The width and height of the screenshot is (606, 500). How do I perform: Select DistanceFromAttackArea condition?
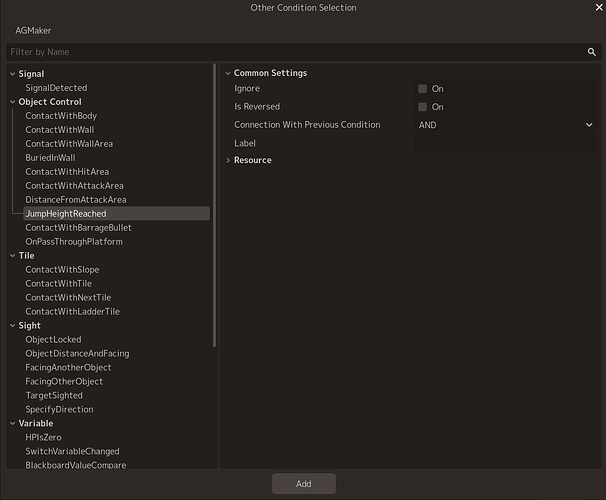76,199
